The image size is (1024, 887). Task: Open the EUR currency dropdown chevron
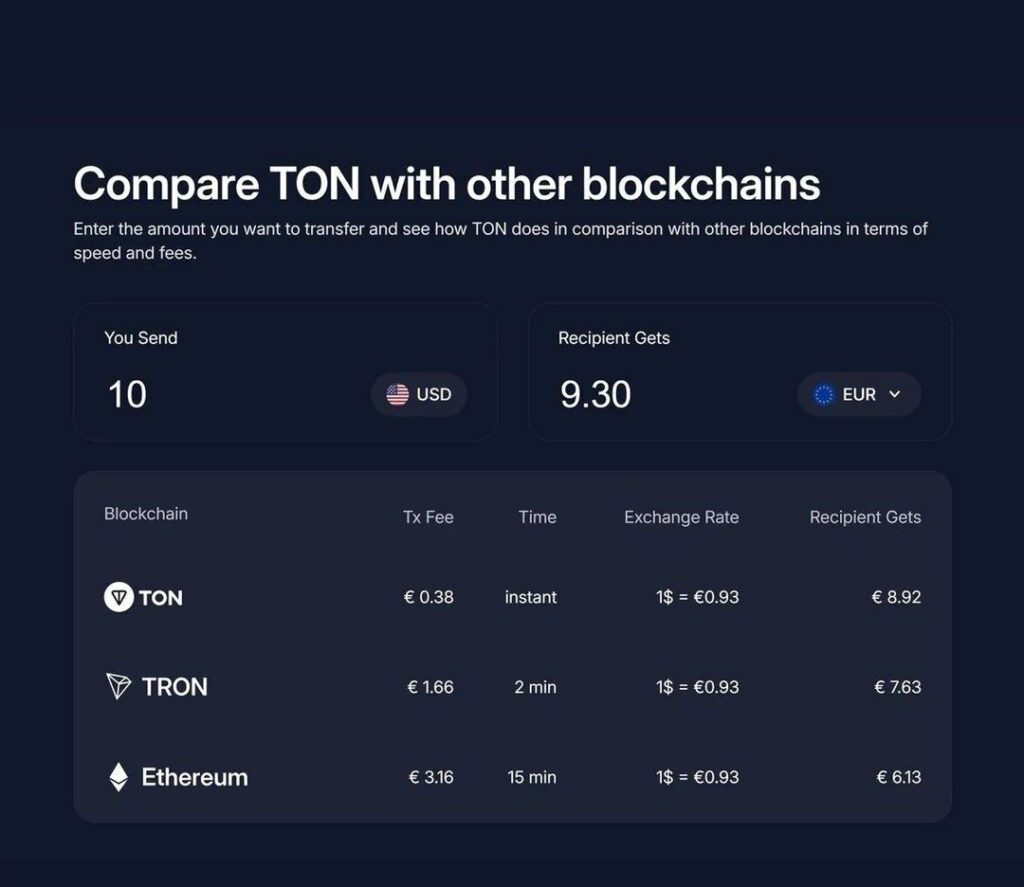(895, 394)
